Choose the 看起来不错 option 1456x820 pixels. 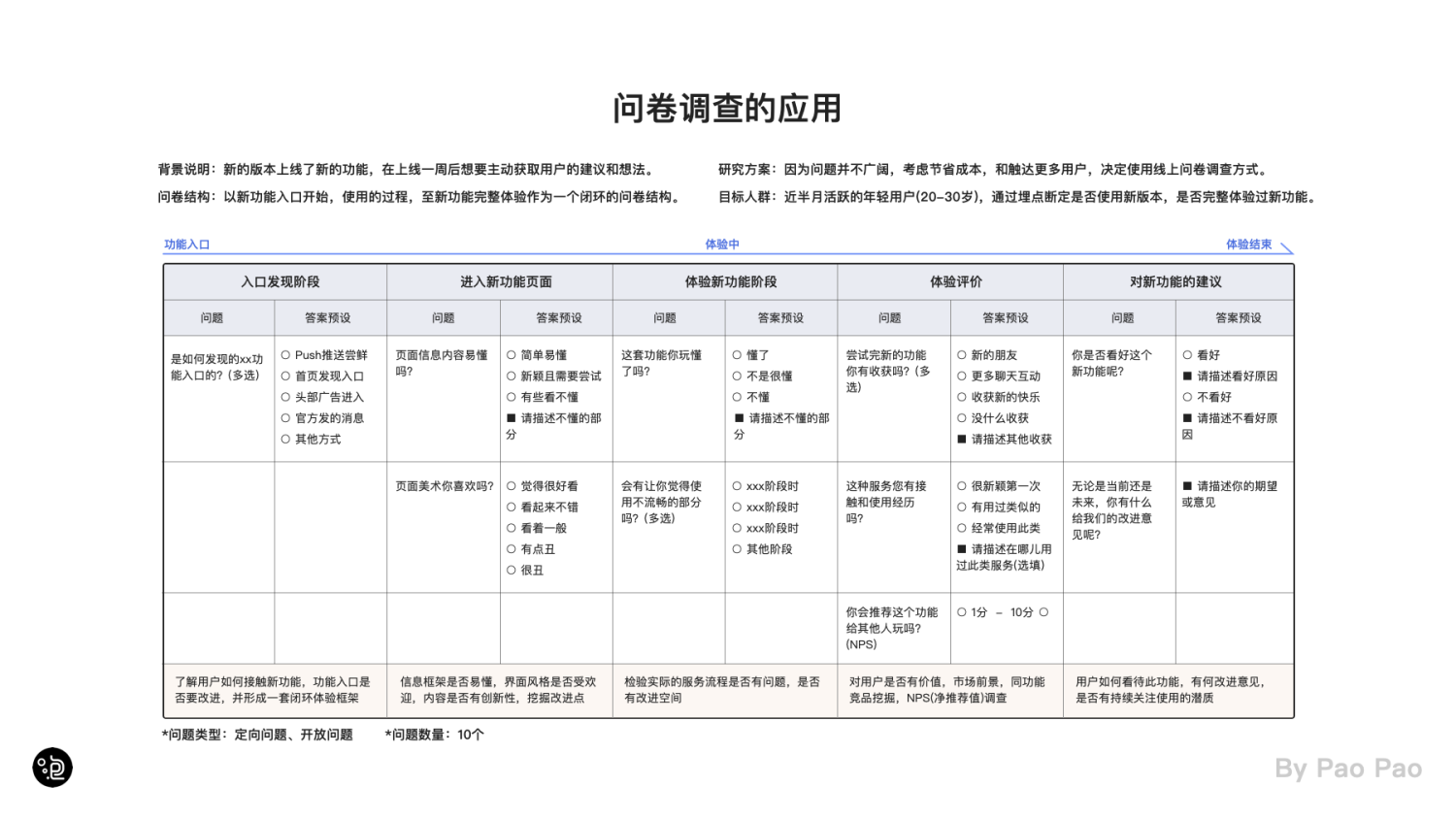pos(512,508)
